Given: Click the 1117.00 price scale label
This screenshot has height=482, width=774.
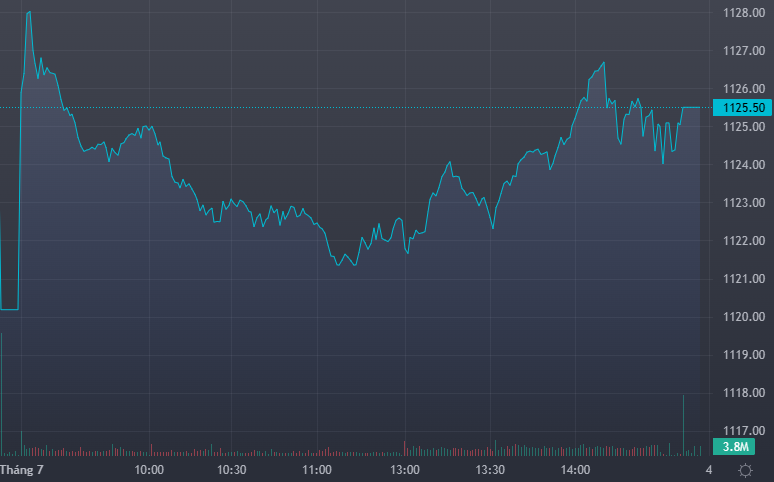Looking at the screenshot, I should [x=742, y=430].
